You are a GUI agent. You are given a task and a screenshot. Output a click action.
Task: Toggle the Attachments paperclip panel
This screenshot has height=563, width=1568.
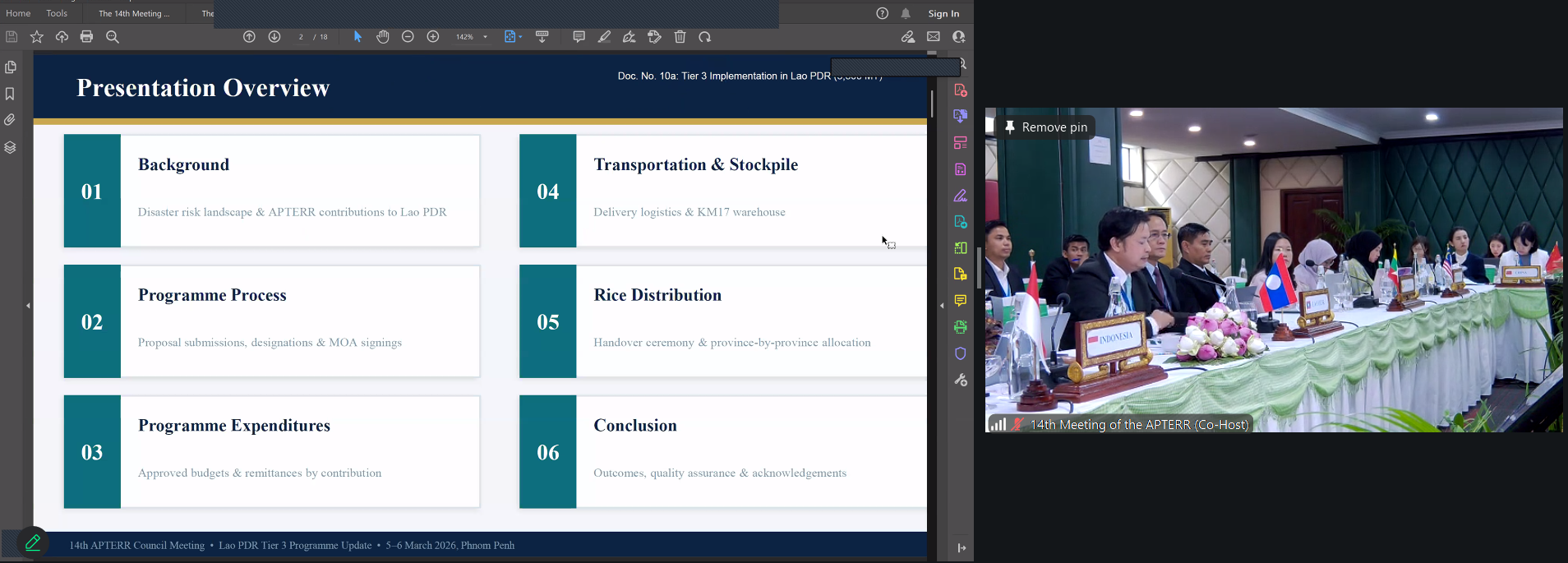[x=11, y=120]
